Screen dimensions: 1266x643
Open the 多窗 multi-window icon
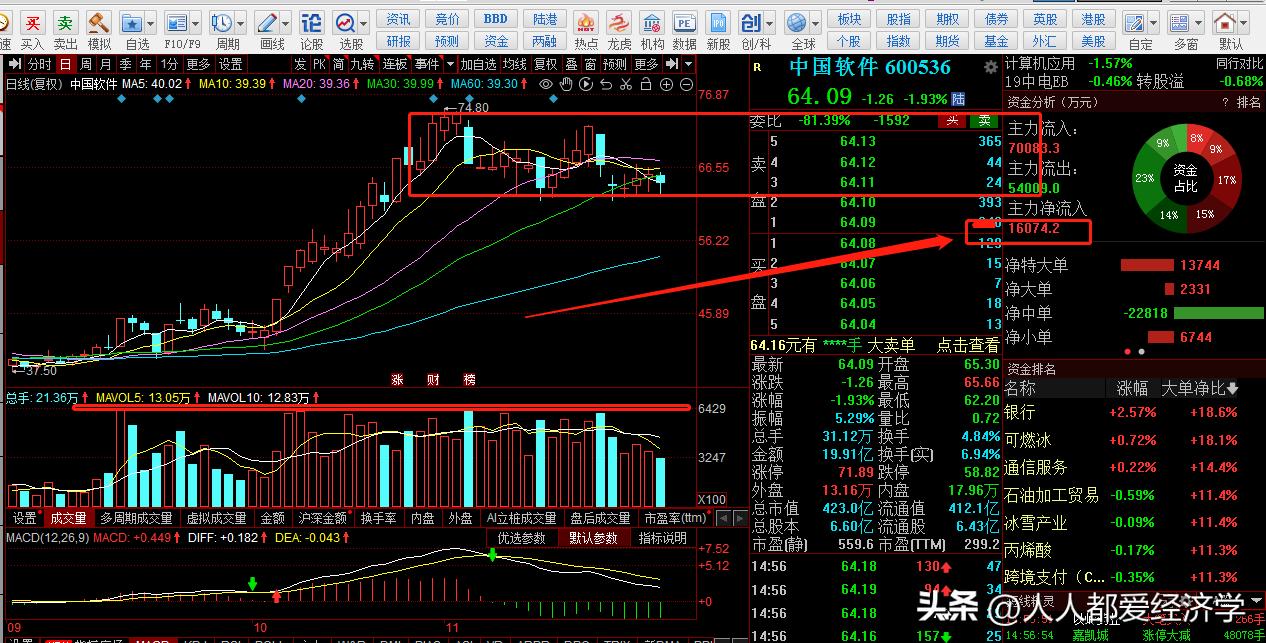click(x=1180, y=22)
